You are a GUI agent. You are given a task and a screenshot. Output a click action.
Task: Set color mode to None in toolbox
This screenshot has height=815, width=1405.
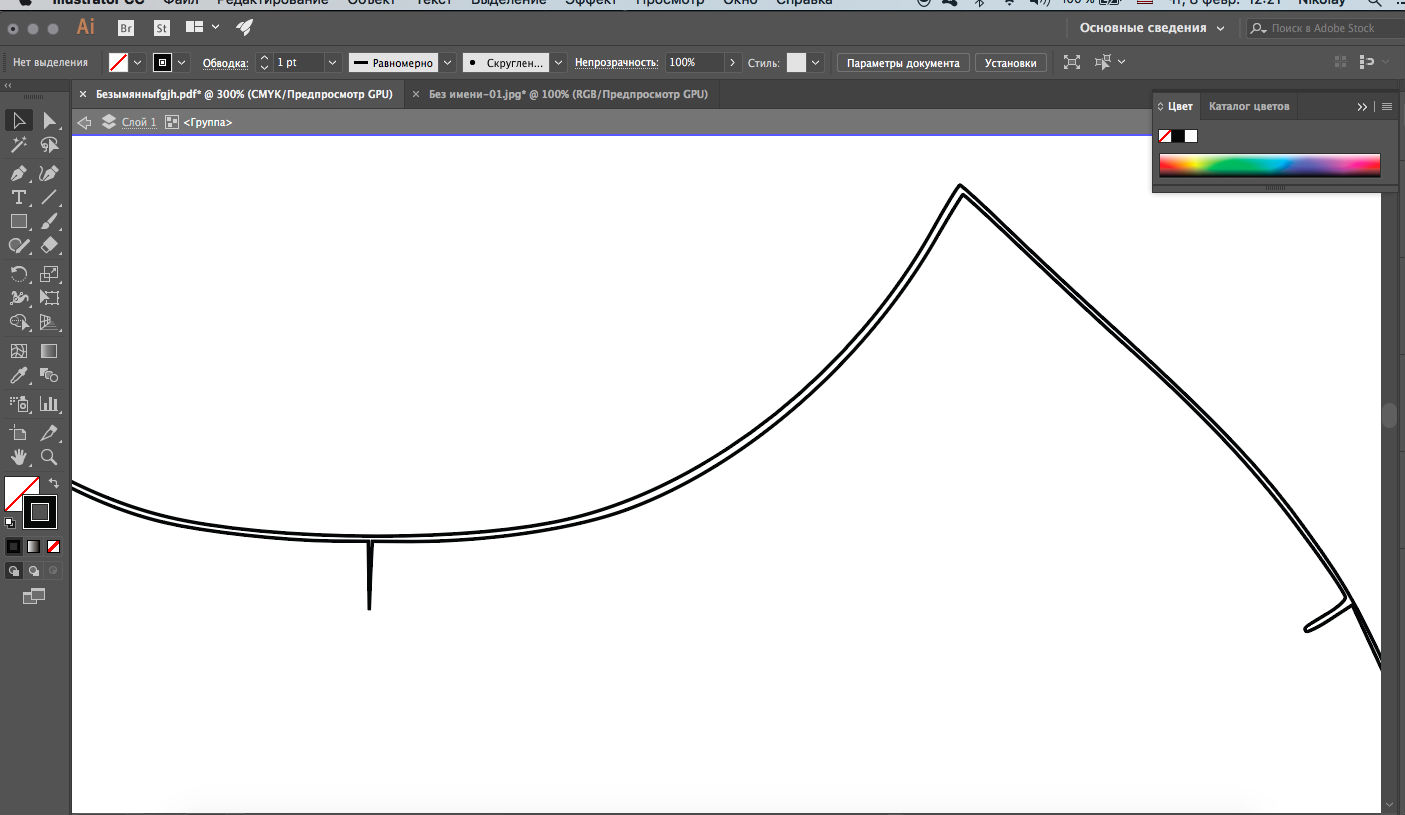point(54,546)
